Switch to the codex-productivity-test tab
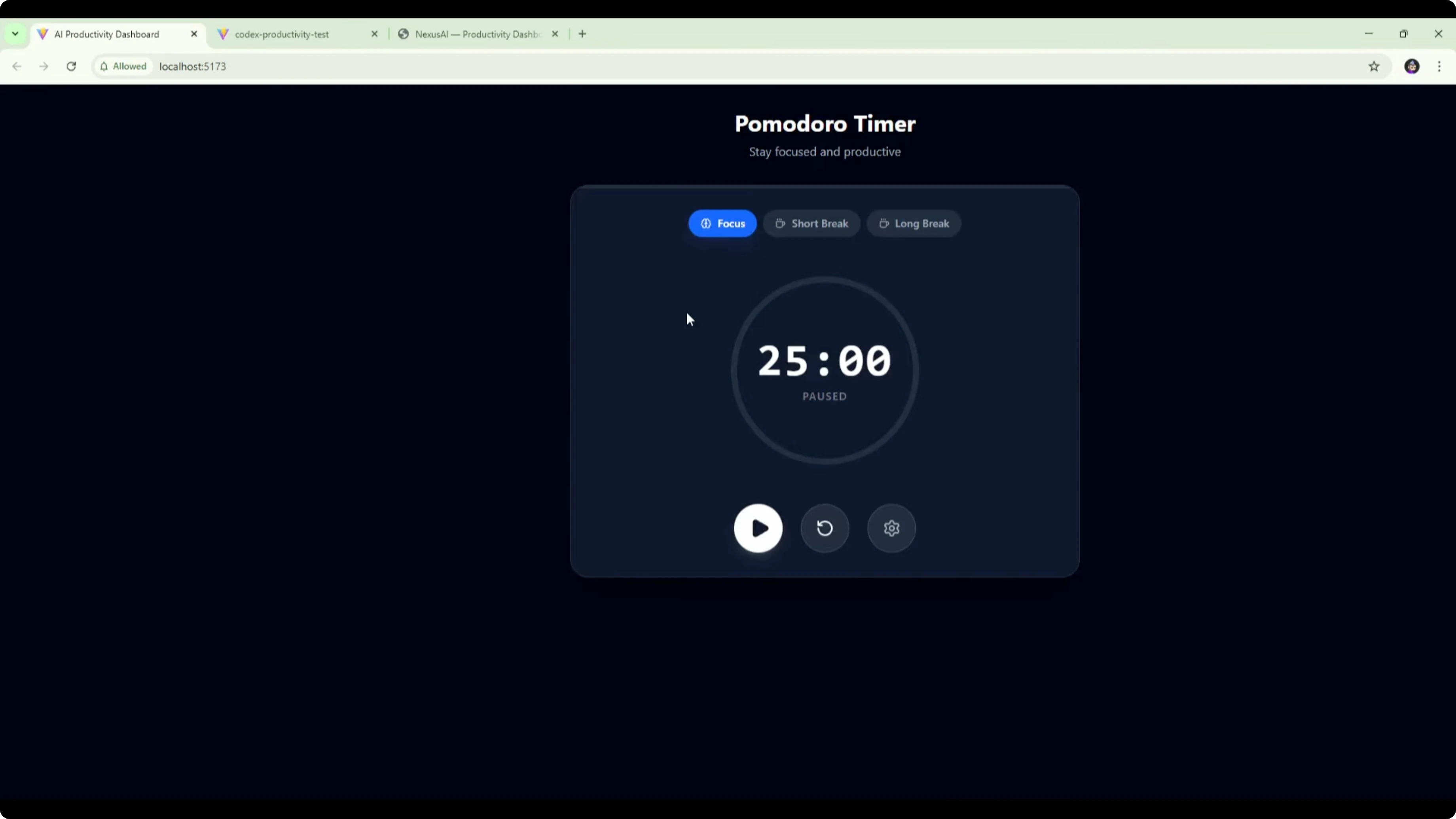 point(281,34)
